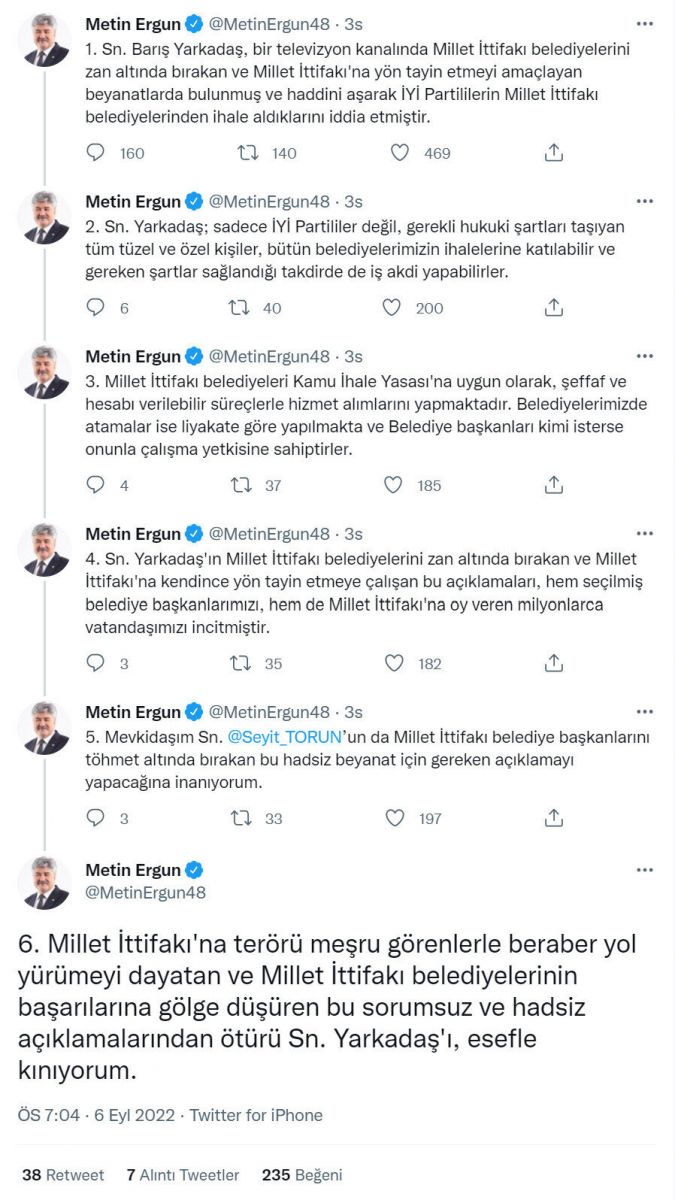Reply to the first tweet in thread

tap(95, 153)
